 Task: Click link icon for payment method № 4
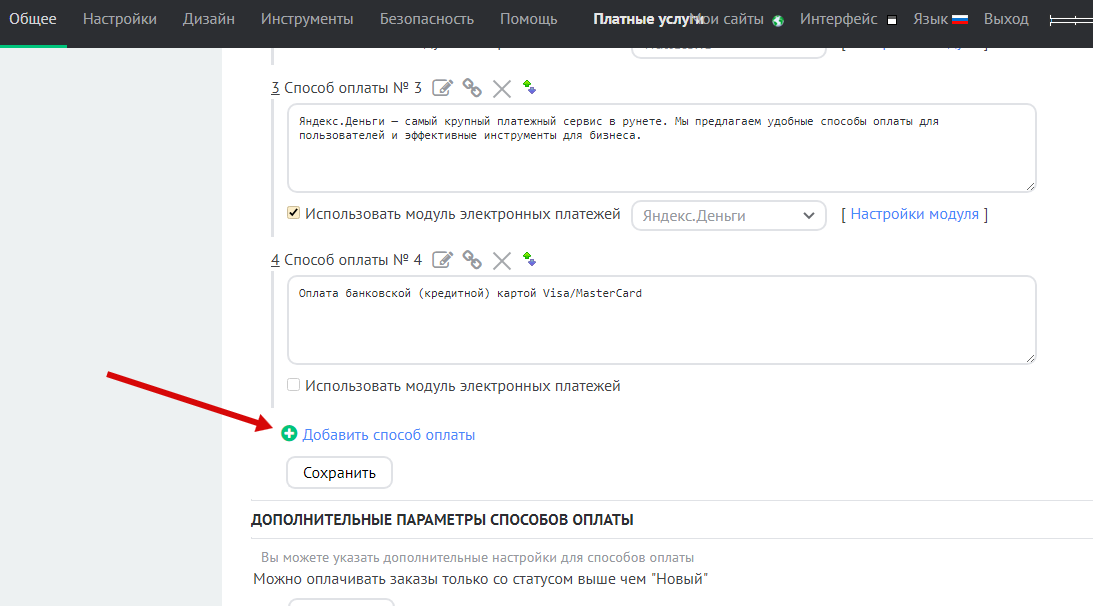(x=472, y=260)
